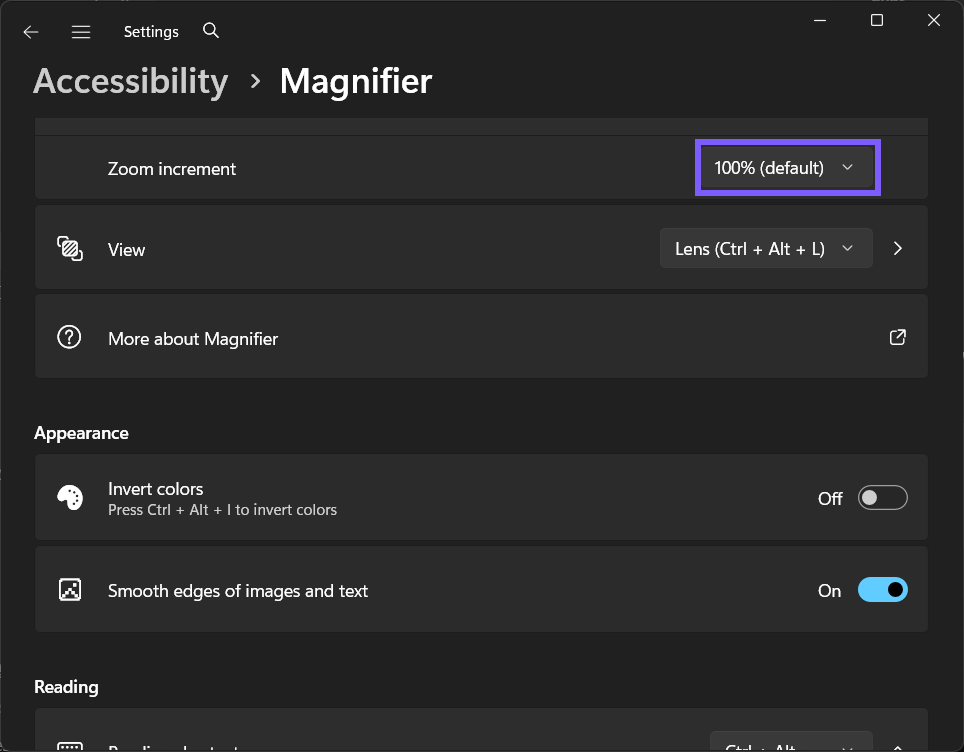Viewport: 964px width, 752px height.
Task: Navigate to Accessibility breadcrumb
Action: pos(131,81)
